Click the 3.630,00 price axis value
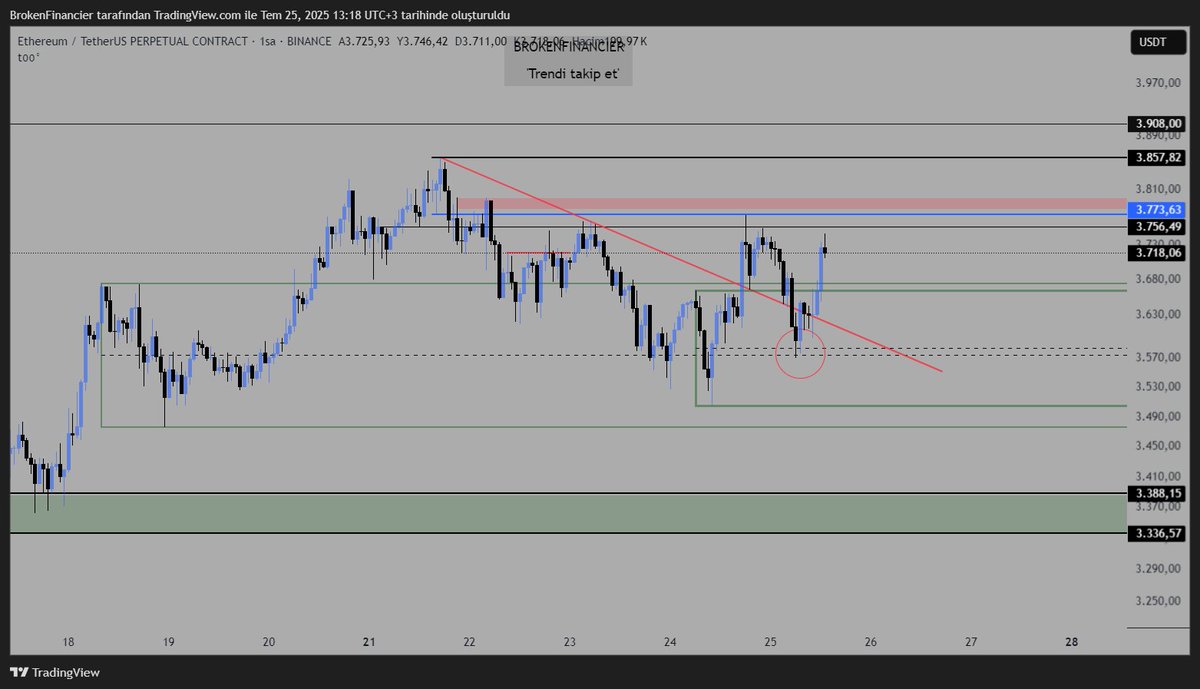The image size is (1200, 689). tap(1158, 314)
